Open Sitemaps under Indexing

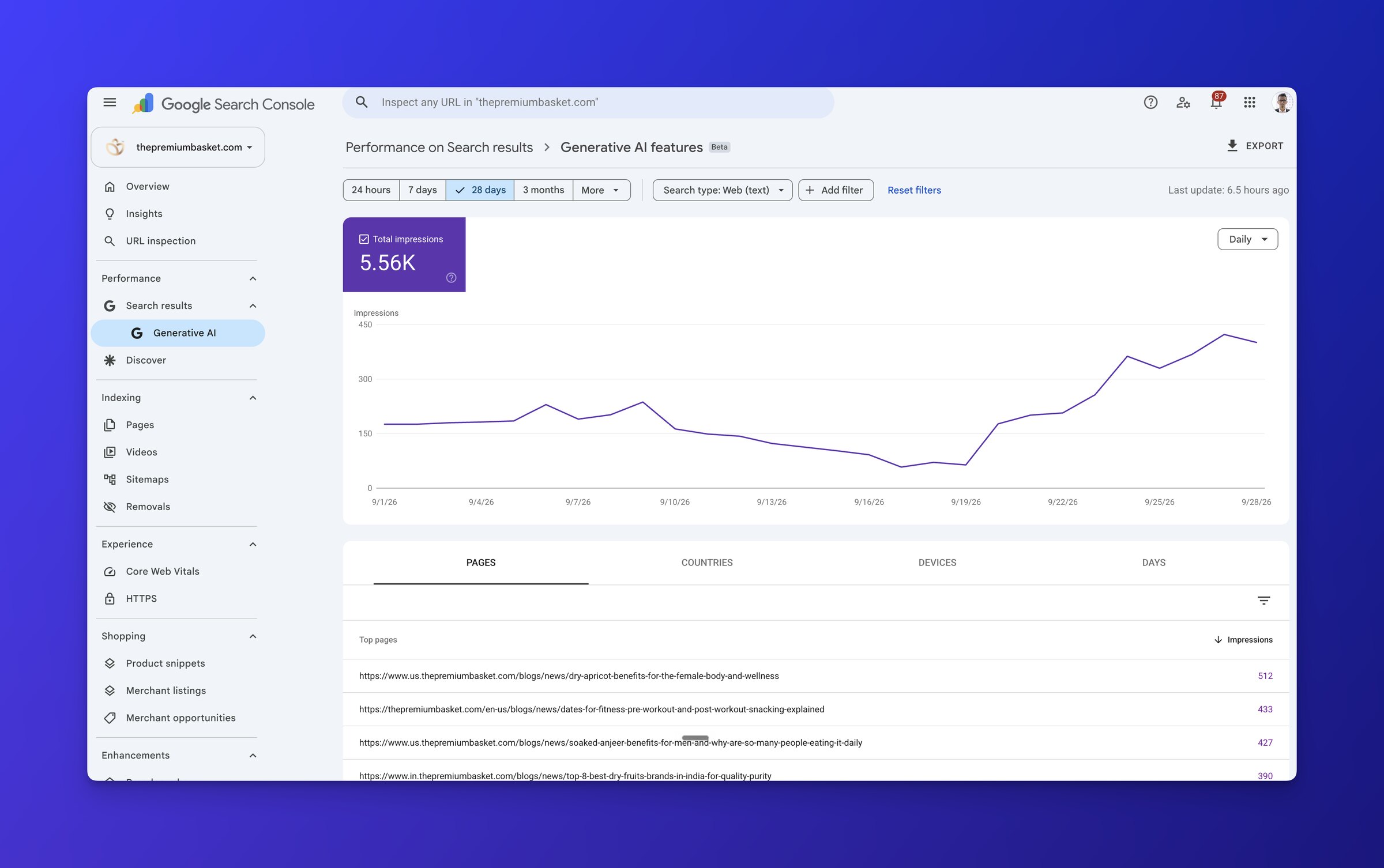tap(178, 480)
